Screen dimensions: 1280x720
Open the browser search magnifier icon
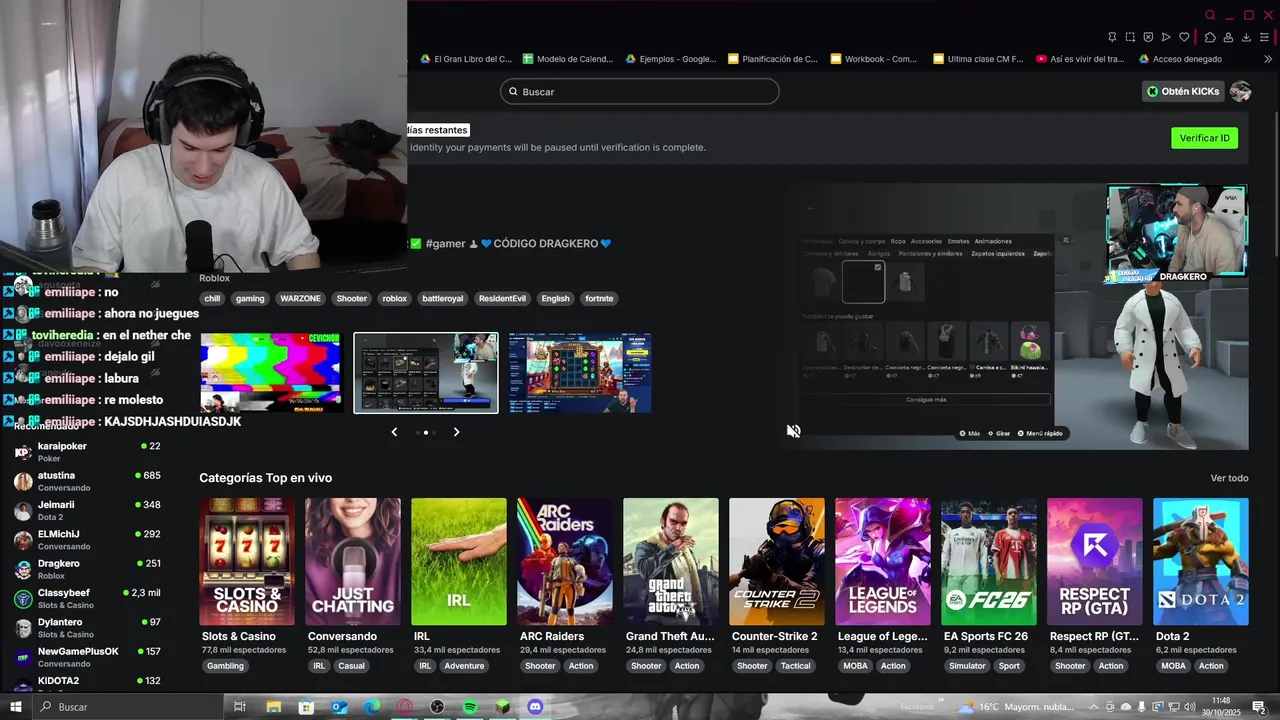1210,15
